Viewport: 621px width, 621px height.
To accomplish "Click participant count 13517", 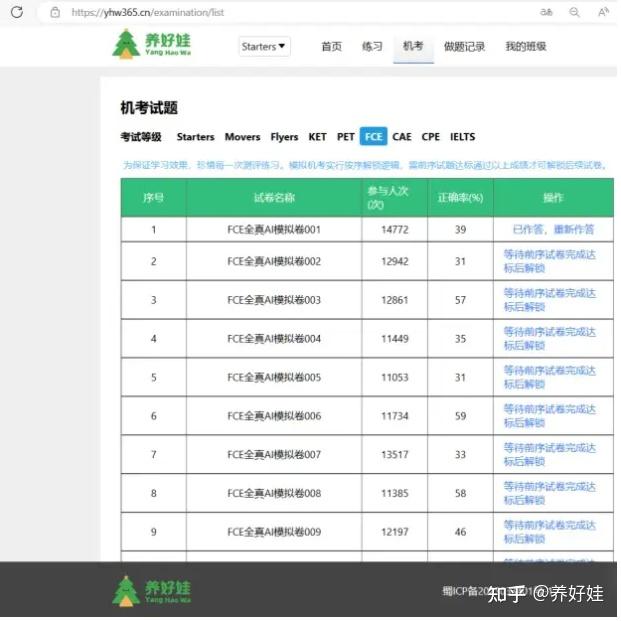I will [x=394, y=455].
